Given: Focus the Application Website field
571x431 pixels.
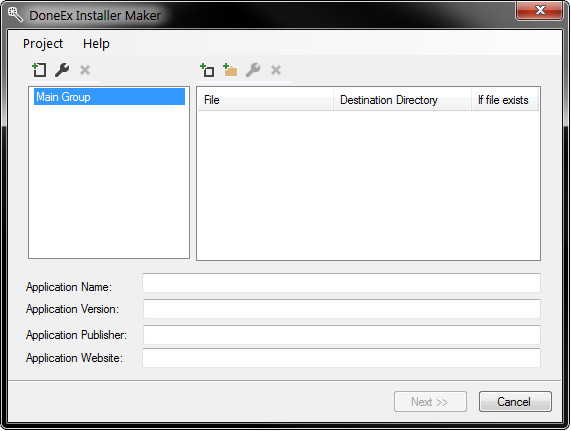Looking at the screenshot, I should [x=341, y=358].
